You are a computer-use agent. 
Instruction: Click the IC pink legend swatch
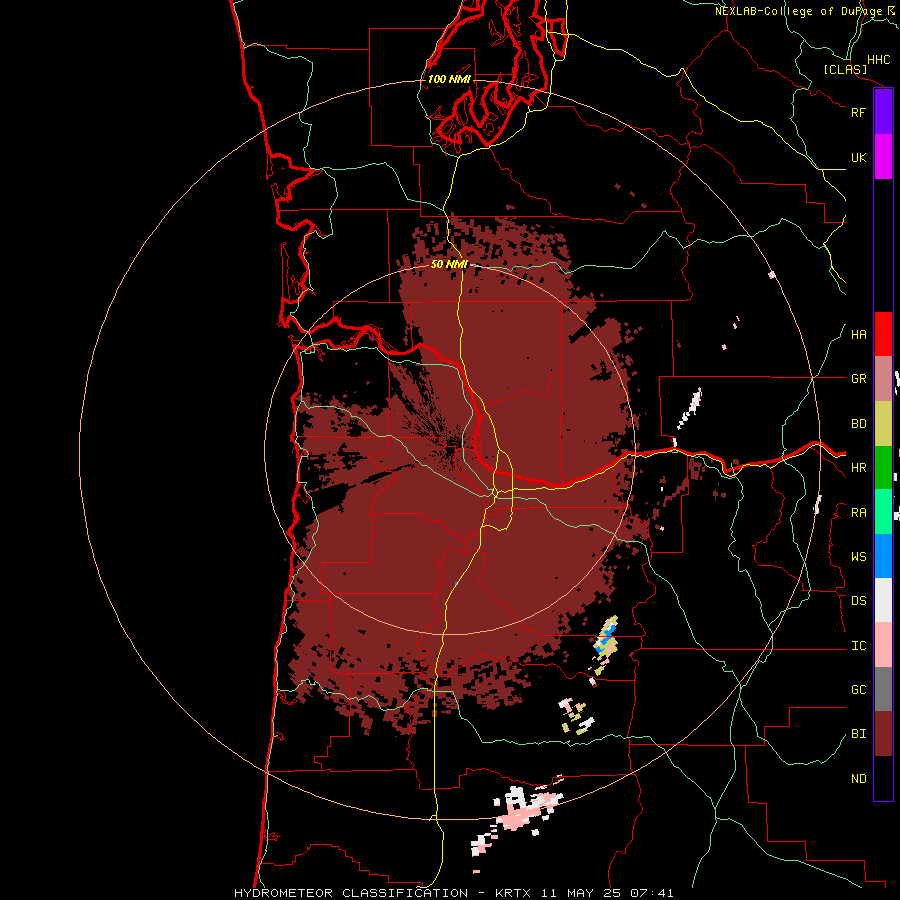click(883, 645)
